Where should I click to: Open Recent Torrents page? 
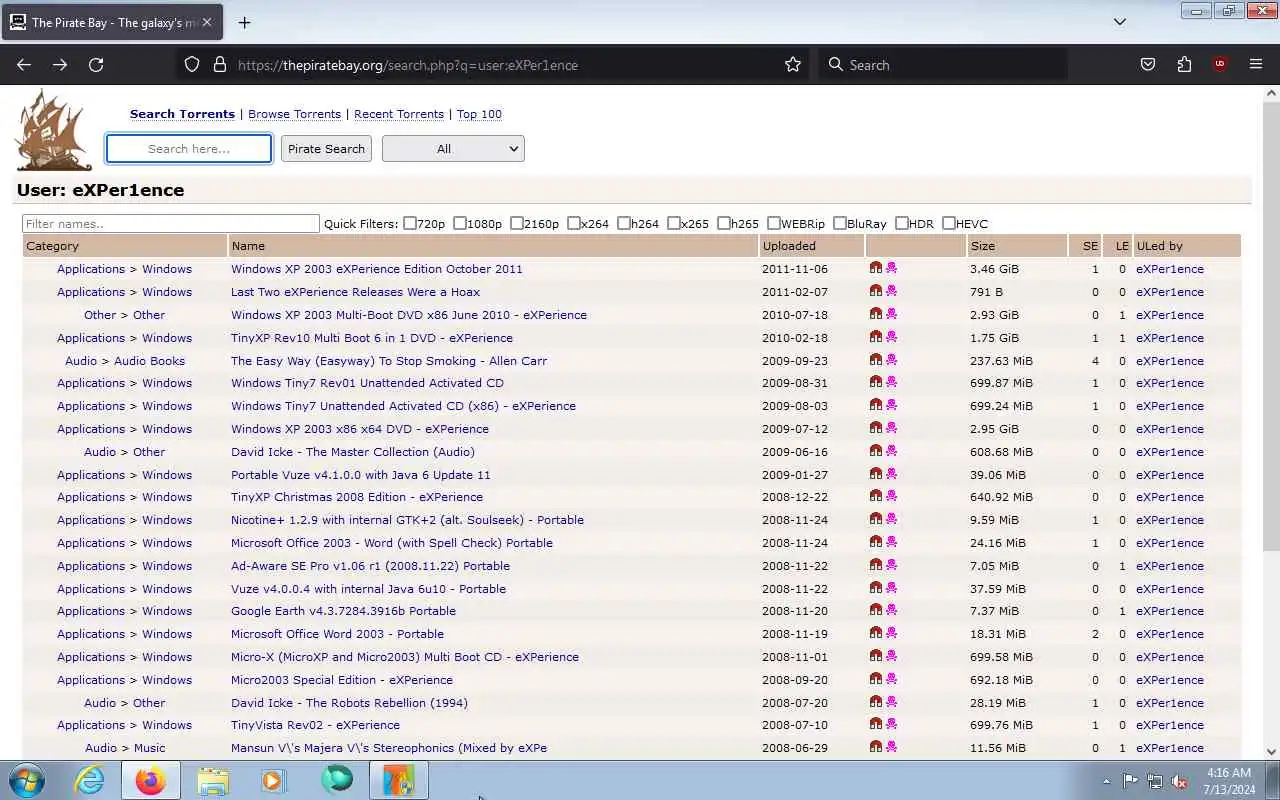tap(399, 114)
